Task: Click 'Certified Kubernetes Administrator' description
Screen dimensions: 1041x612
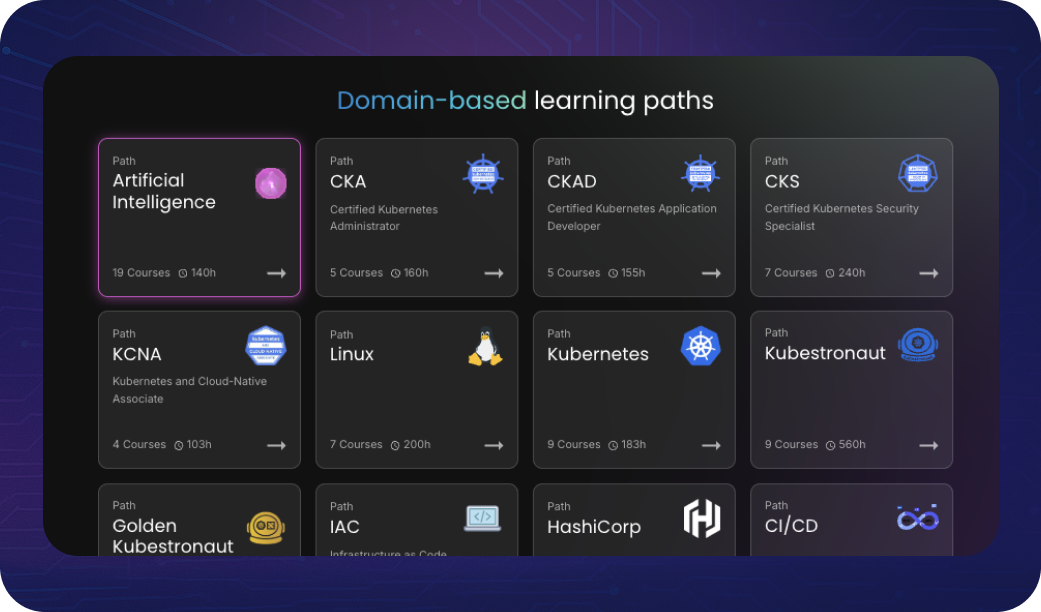Action: (384, 218)
